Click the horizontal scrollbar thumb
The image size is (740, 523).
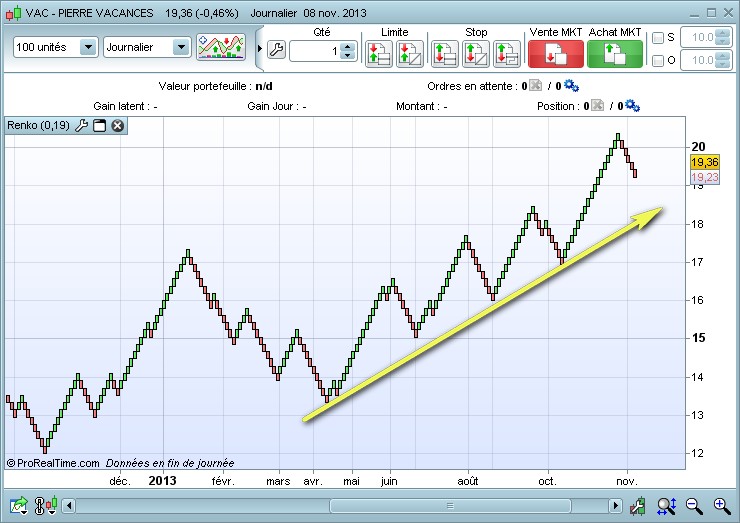450,506
